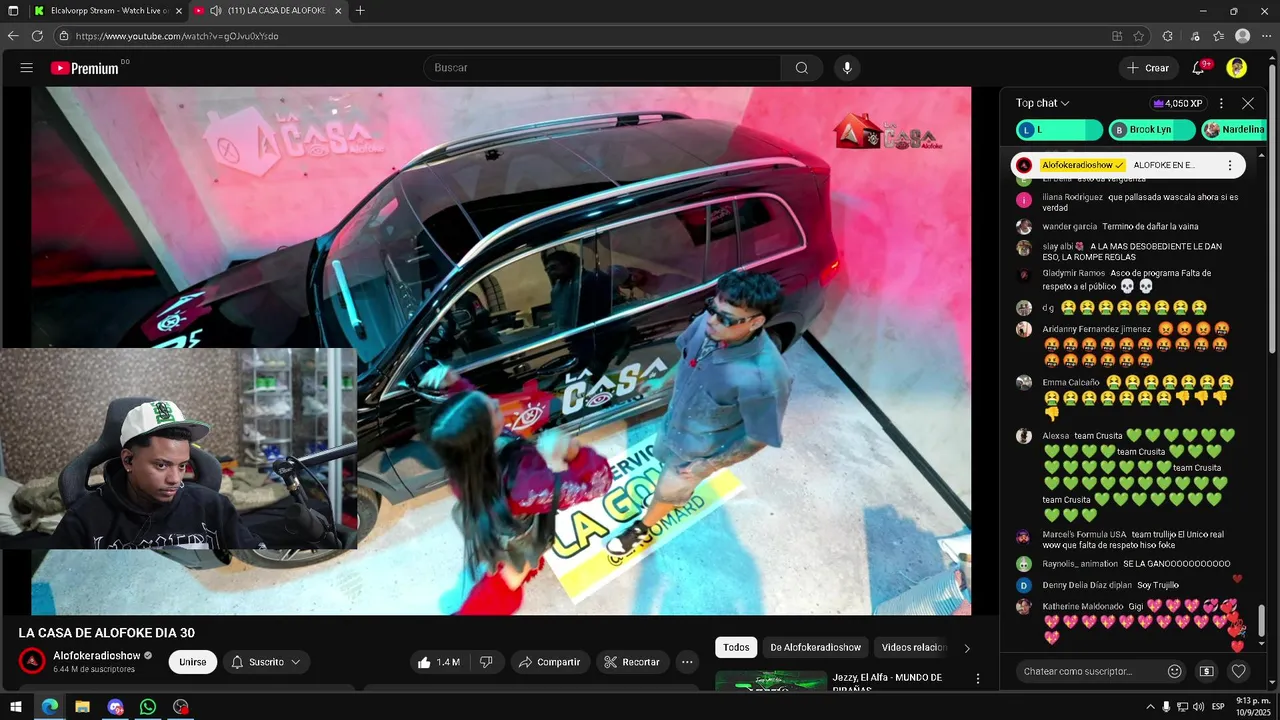Open the more actions ellipsis under video
This screenshot has width=1280, height=720.
[687, 662]
